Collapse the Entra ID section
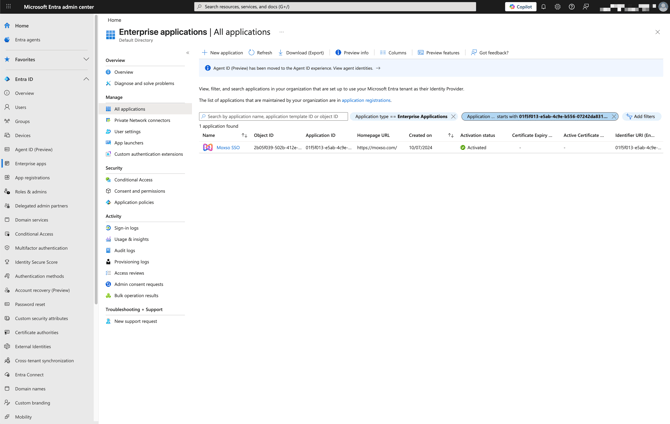The height and width of the screenshot is (424, 670). (x=86, y=79)
